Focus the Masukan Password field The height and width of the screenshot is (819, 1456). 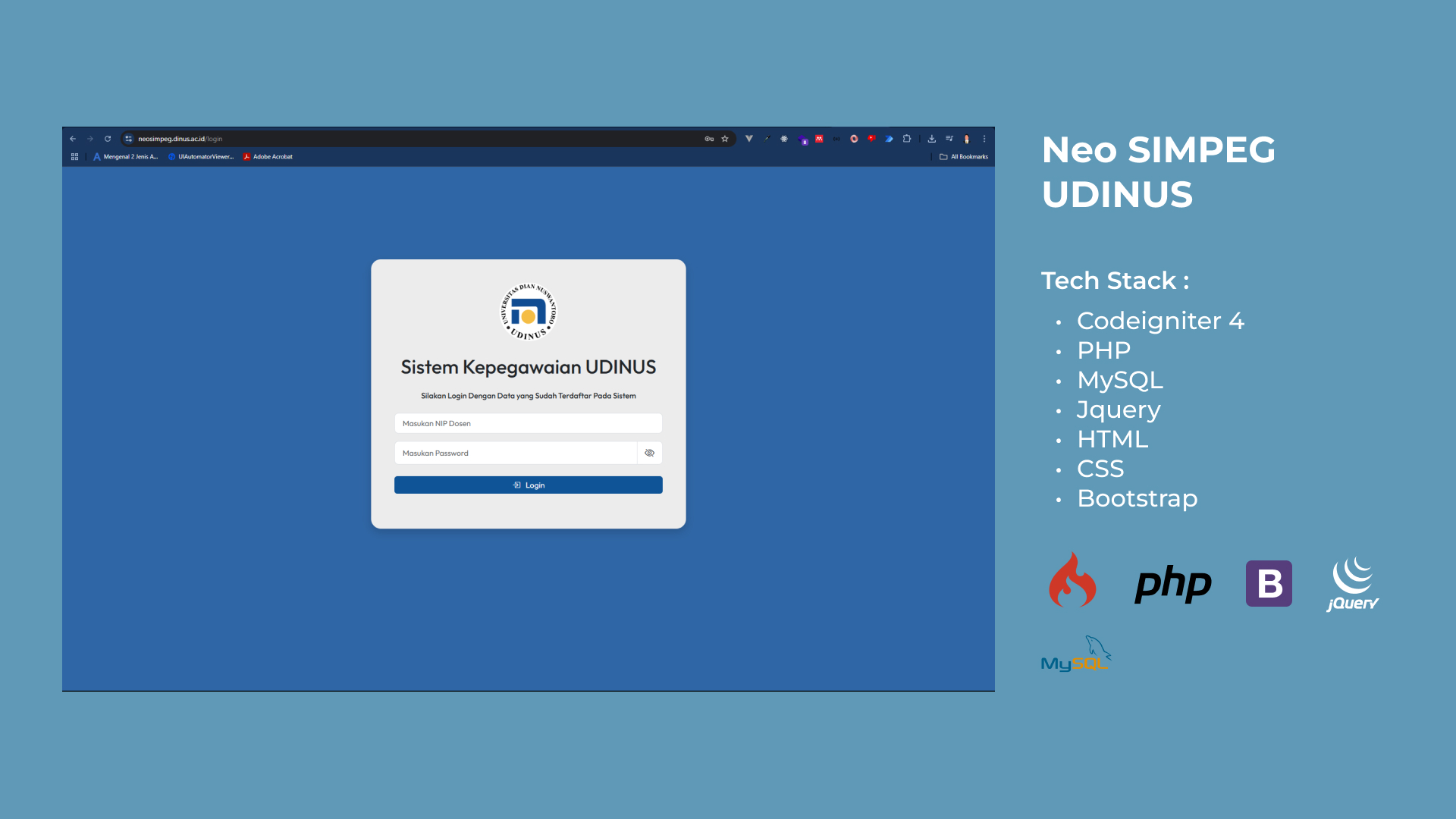[x=516, y=453]
